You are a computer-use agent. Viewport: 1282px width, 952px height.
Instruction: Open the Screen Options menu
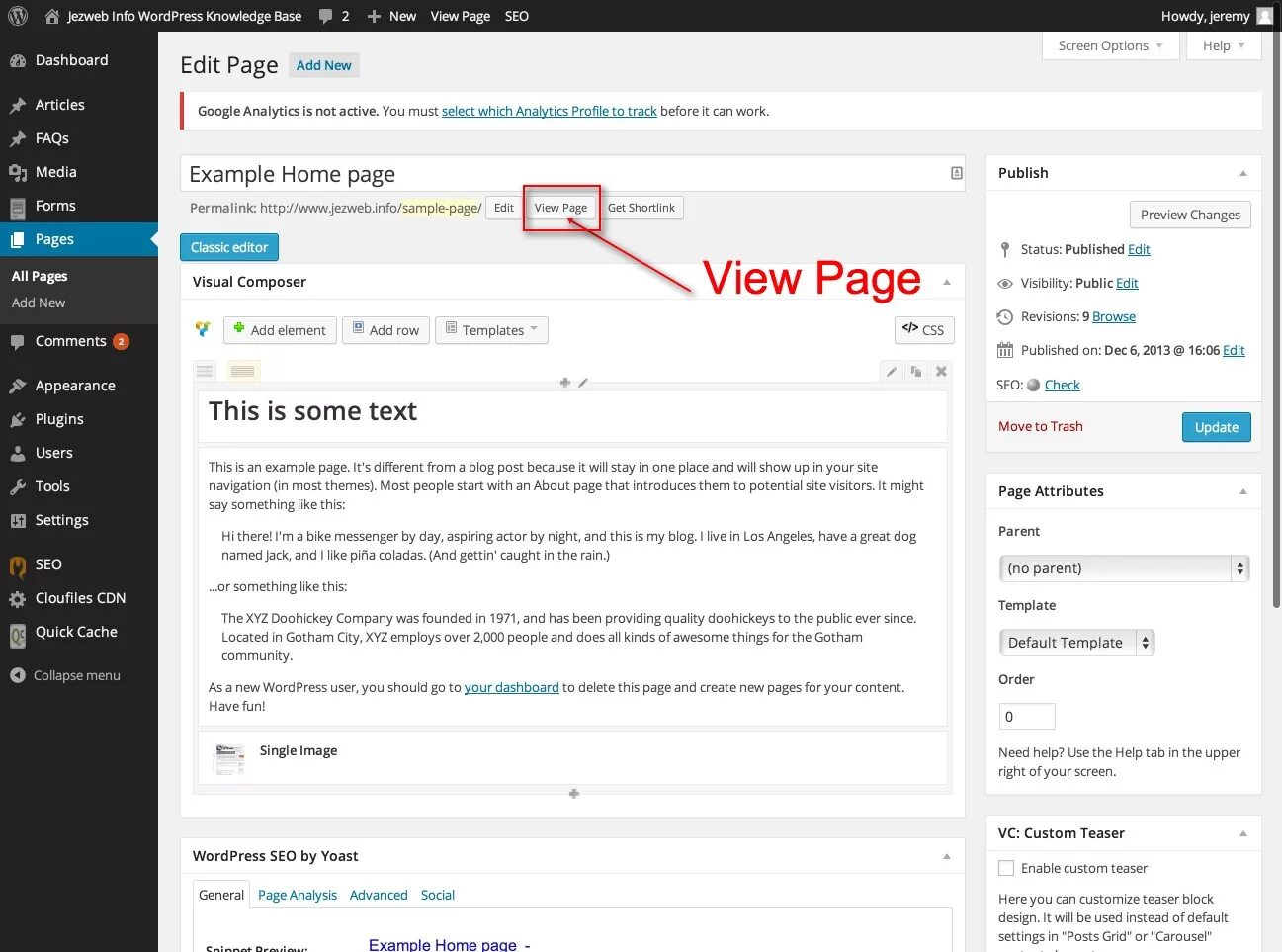[x=1110, y=45]
